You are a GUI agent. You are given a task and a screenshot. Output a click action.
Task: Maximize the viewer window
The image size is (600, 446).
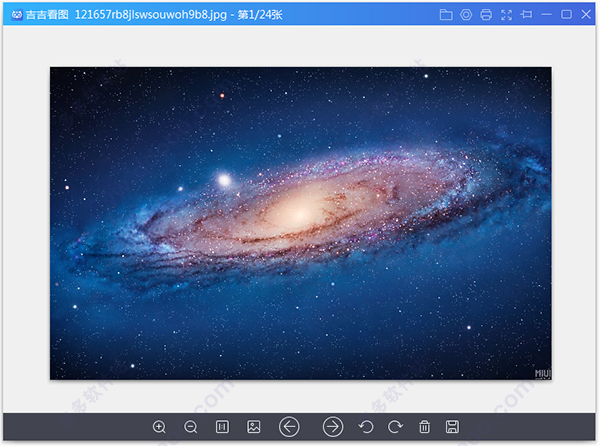566,15
